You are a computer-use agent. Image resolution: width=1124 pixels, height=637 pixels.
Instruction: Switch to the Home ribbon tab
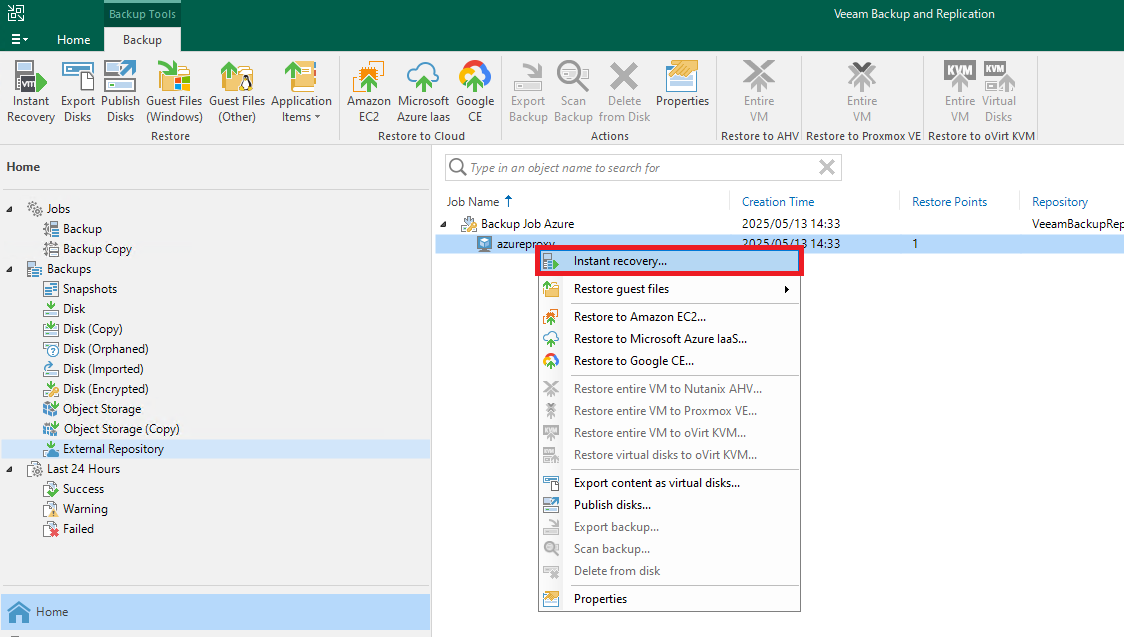(x=74, y=39)
